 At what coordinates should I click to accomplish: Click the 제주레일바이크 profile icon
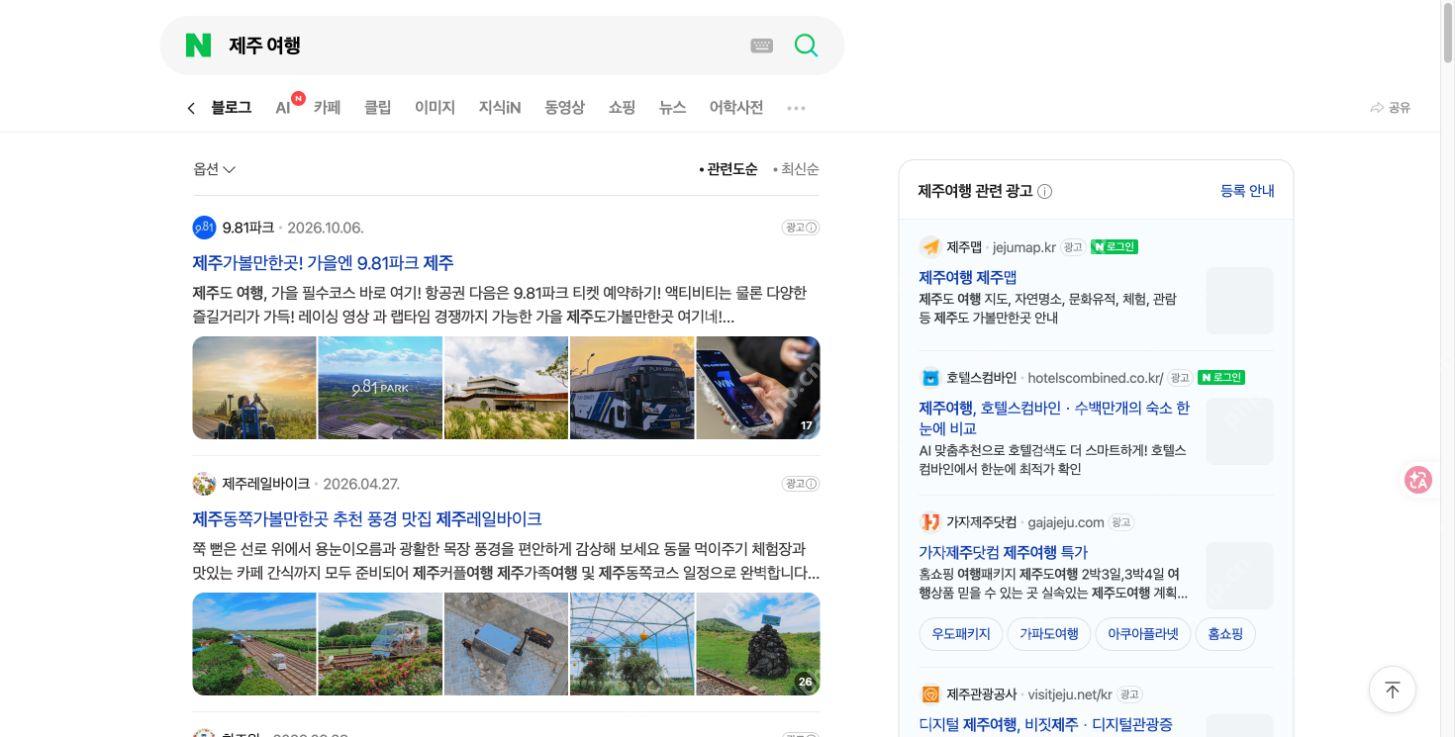[204, 484]
